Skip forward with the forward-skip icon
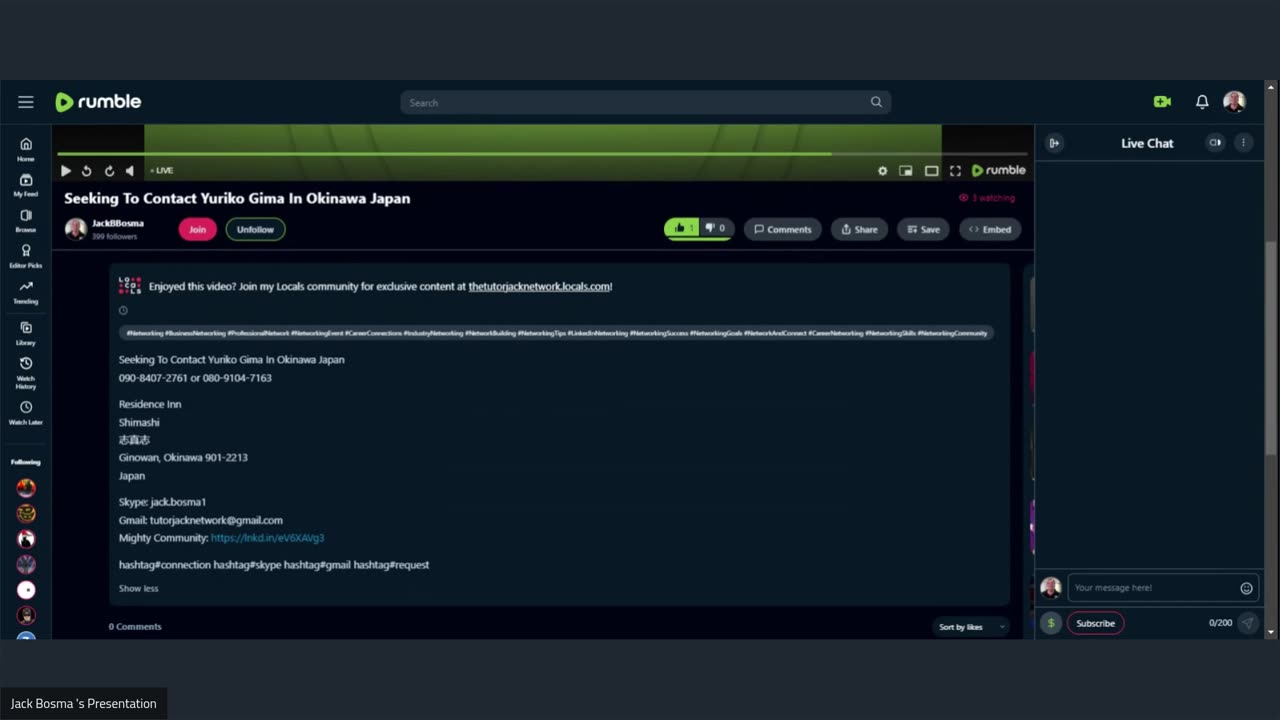The height and width of the screenshot is (720, 1280). coord(109,171)
